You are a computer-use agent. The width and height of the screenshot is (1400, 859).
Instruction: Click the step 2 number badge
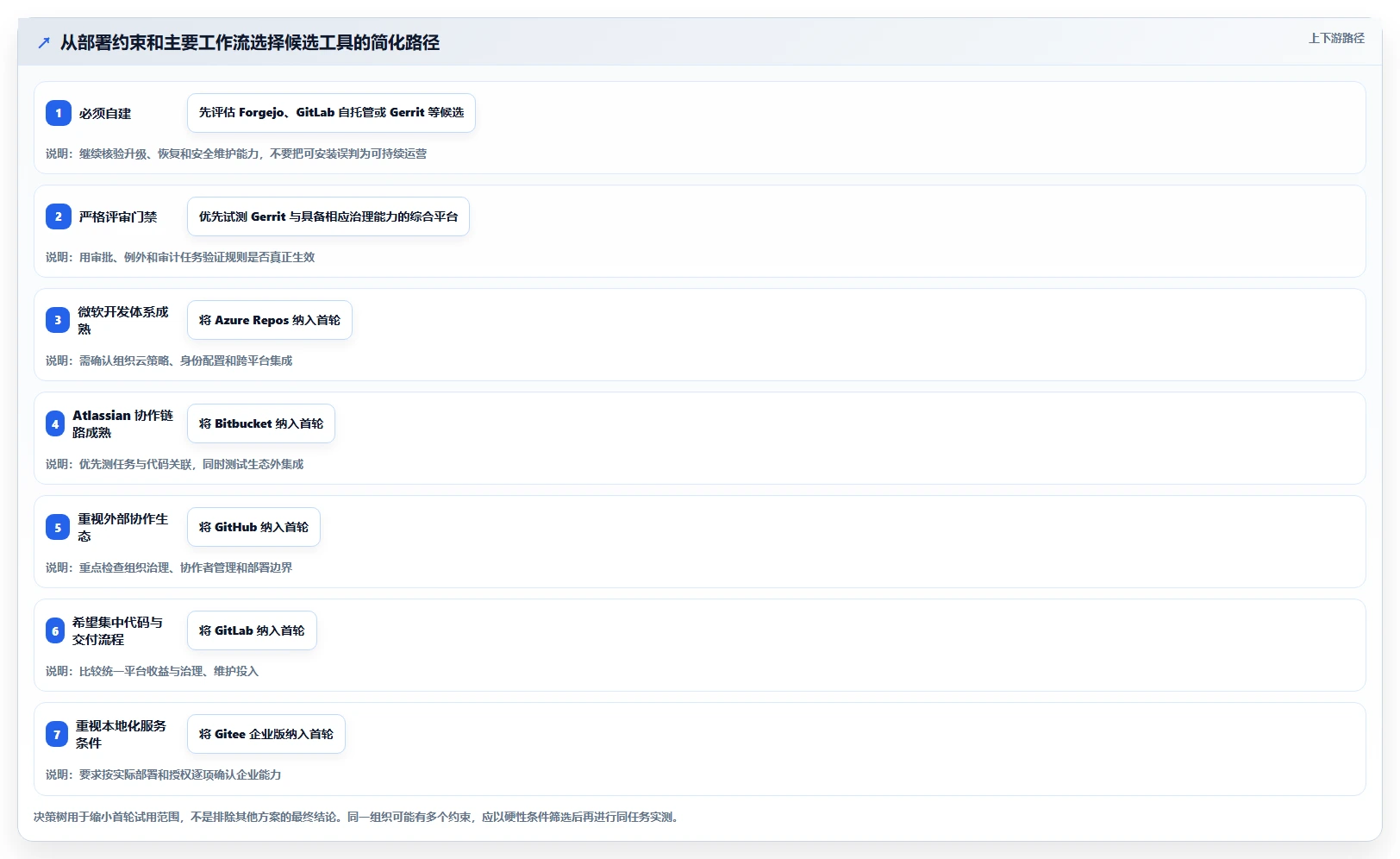point(58,216)
